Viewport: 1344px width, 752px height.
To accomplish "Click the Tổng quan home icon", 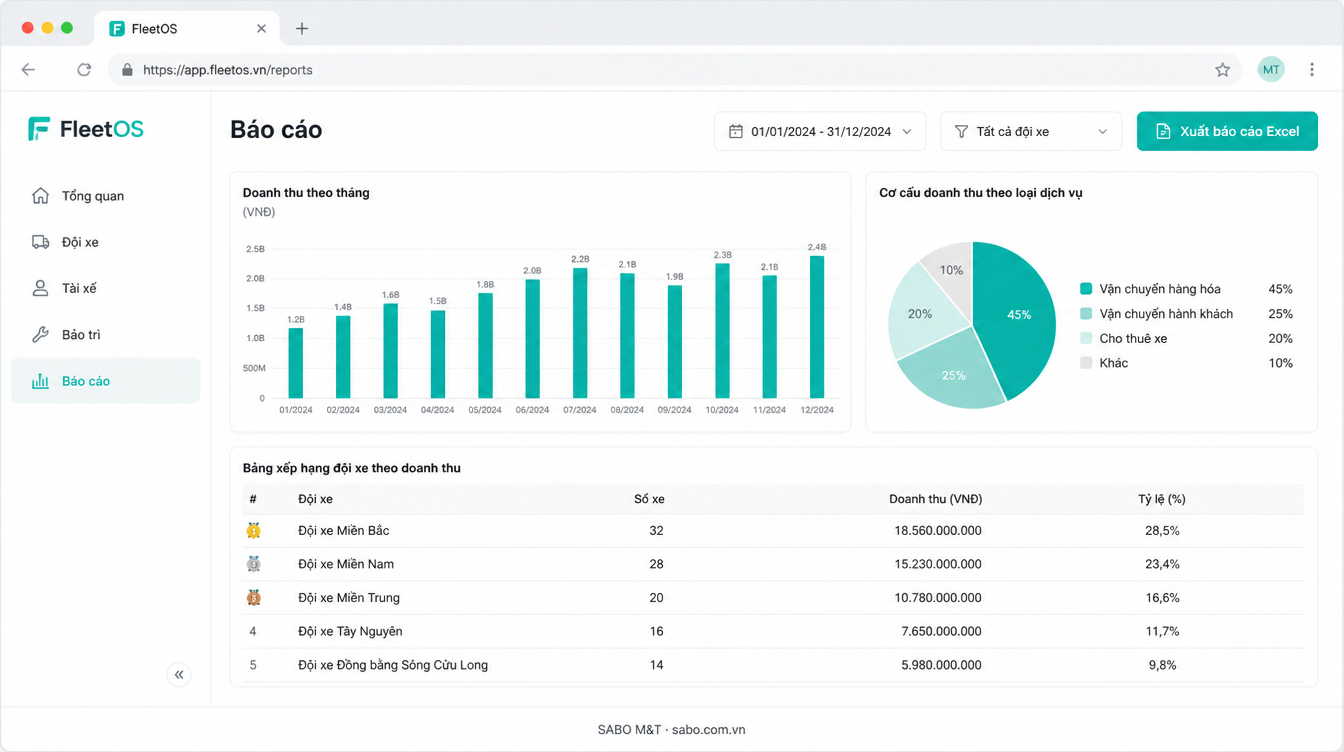I will point(40,196).
